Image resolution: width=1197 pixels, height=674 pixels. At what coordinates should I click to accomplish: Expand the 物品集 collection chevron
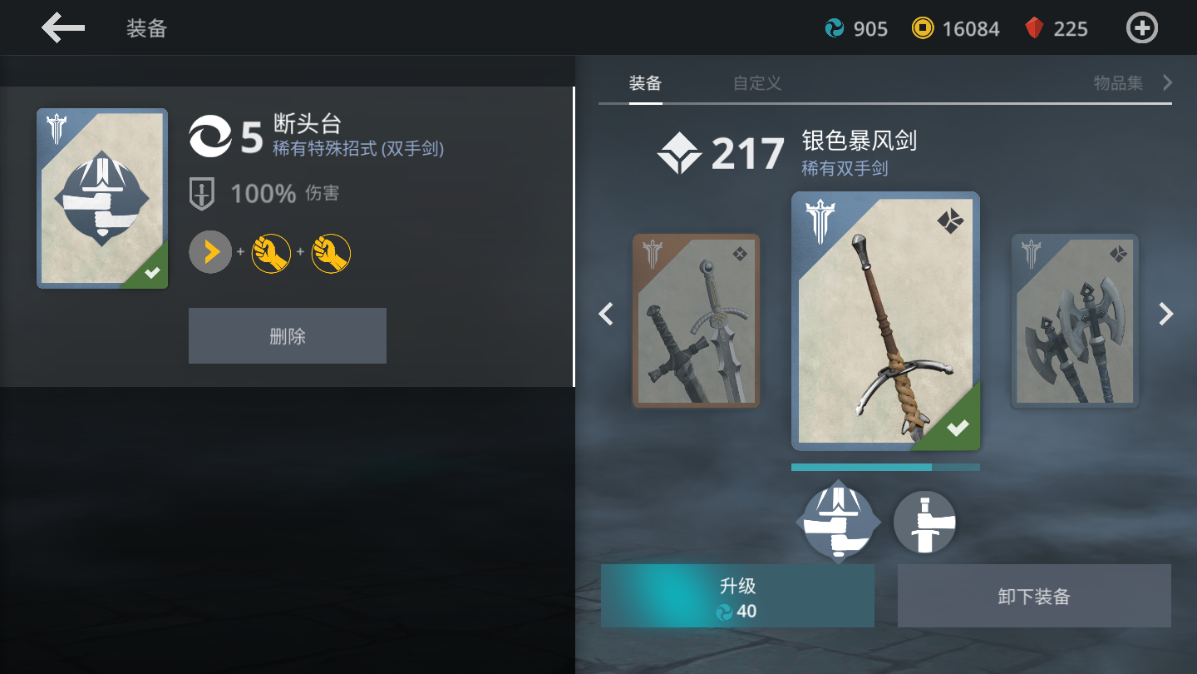point(1167,82)
